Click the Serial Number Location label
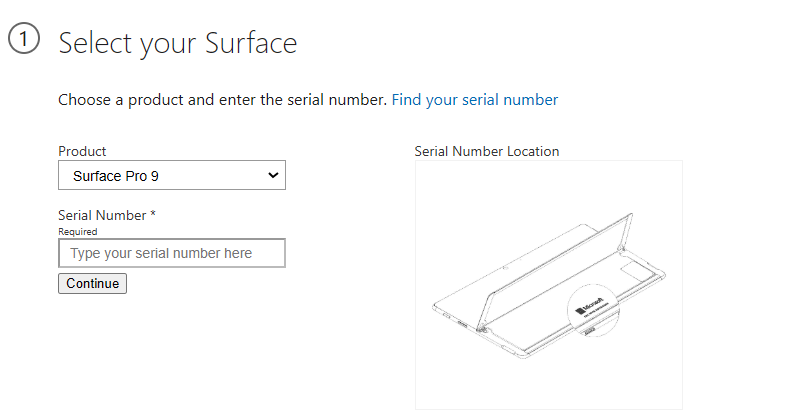The height and width of the screenshot is (420, 791). point(487,151)
